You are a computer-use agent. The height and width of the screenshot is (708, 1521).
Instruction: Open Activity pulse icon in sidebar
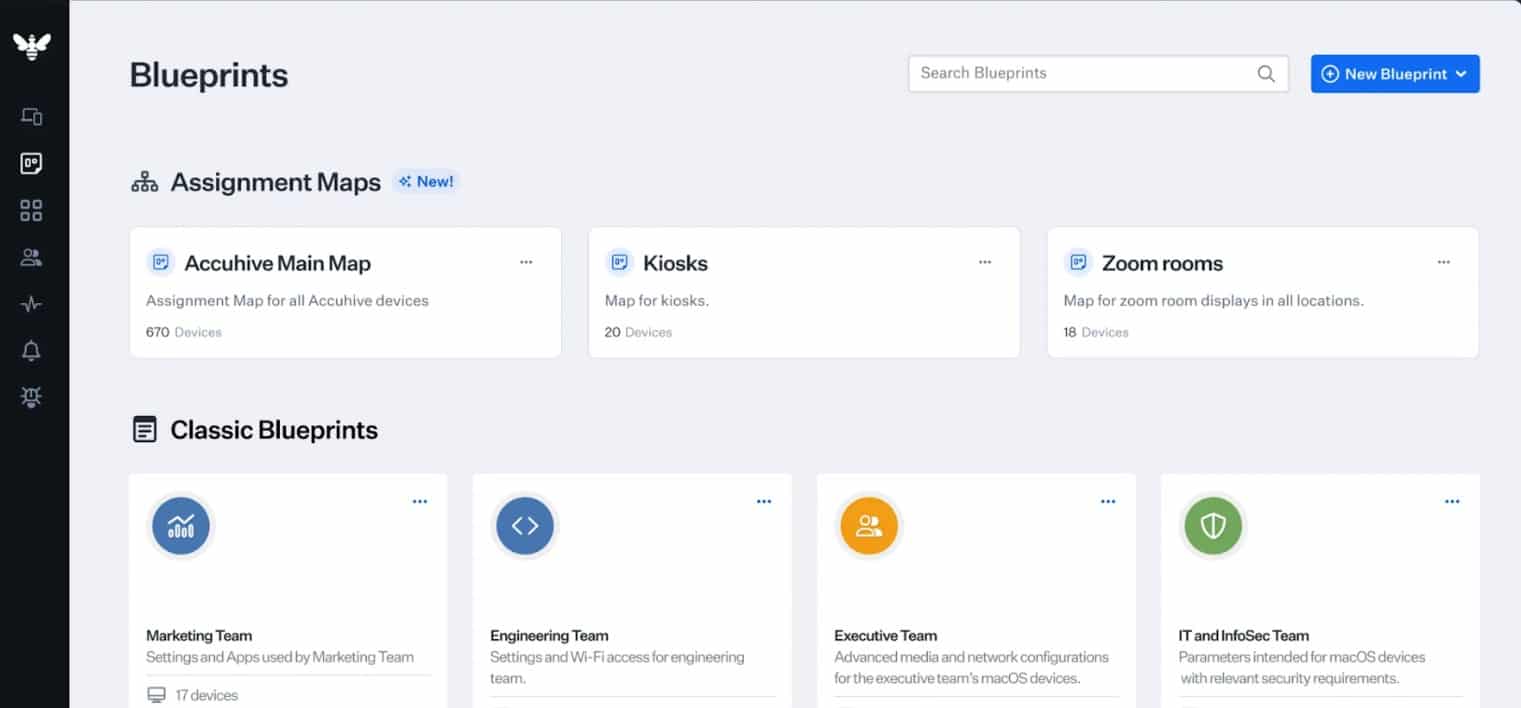coord(32,304)
